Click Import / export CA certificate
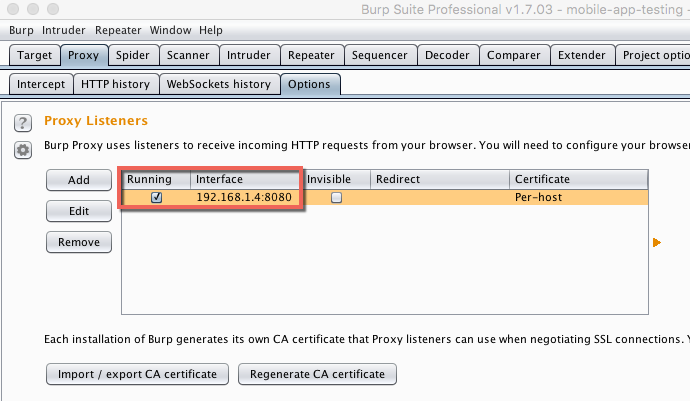The width and height of the screenshot is (690, 401). 137,374
